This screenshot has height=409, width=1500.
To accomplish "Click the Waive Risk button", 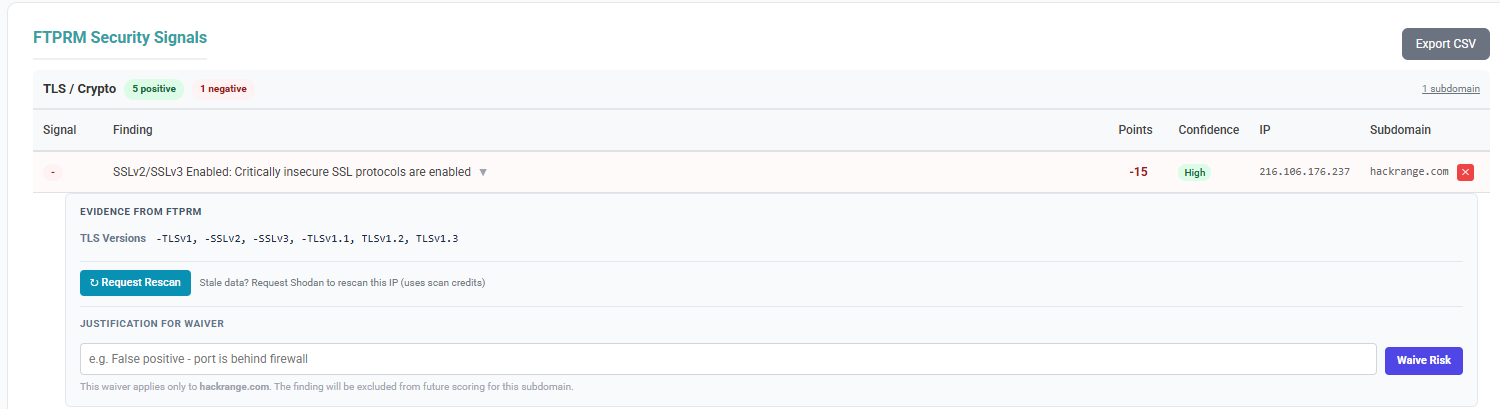I will pos(1423,360).
